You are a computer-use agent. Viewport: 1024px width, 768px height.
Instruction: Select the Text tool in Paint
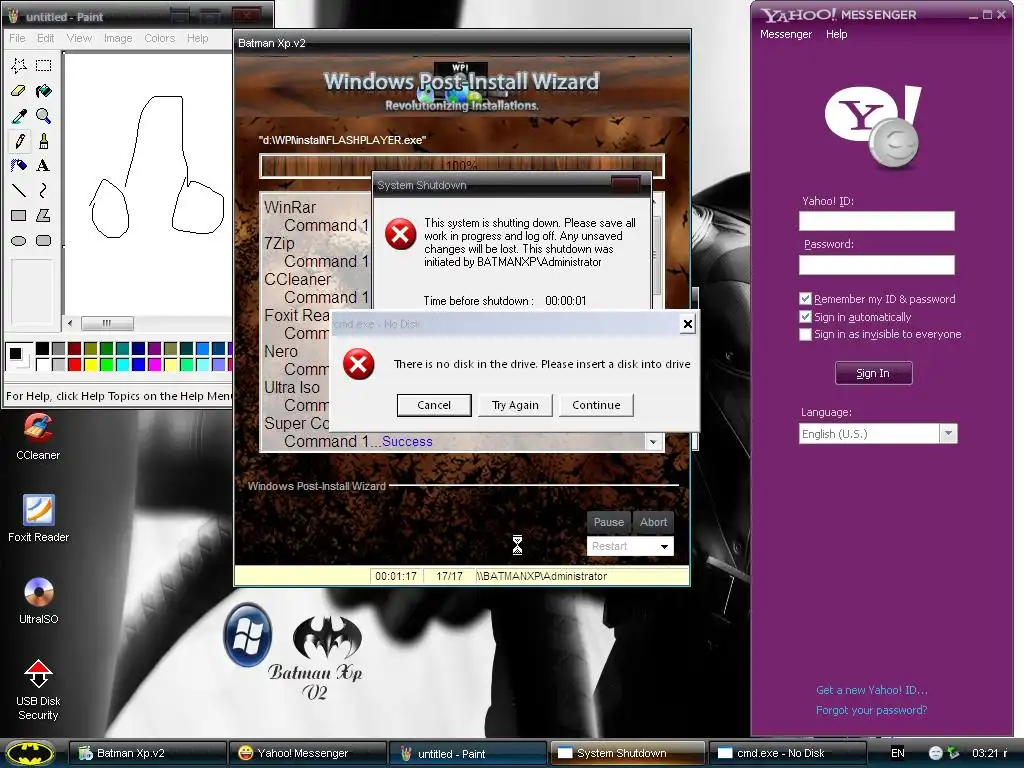click(44, 165)
